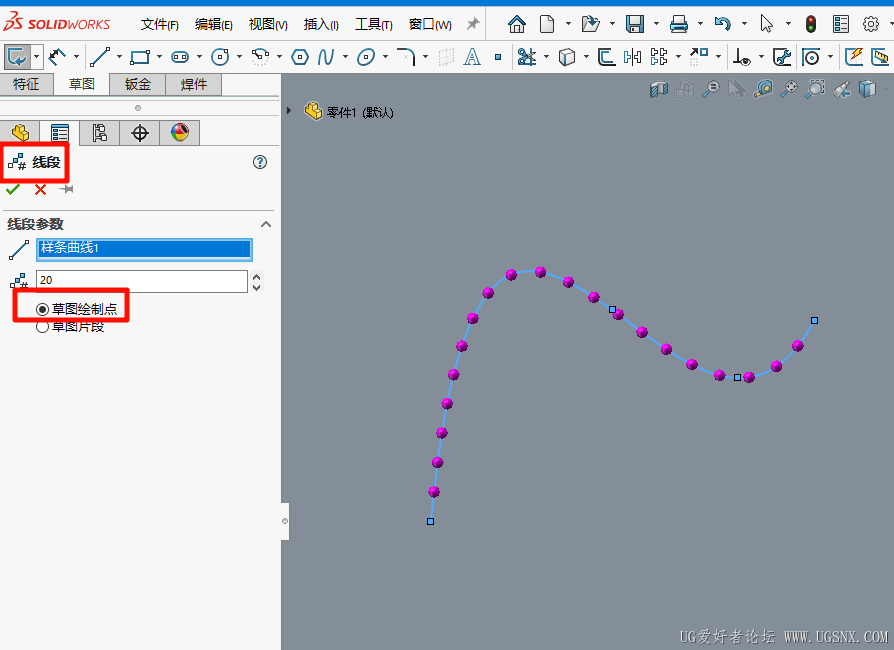Select the Corner Rectangle tool

click(140, 57)
